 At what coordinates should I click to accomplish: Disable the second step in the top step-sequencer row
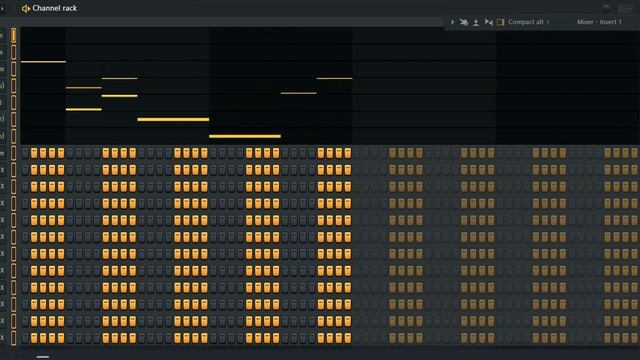34,153
